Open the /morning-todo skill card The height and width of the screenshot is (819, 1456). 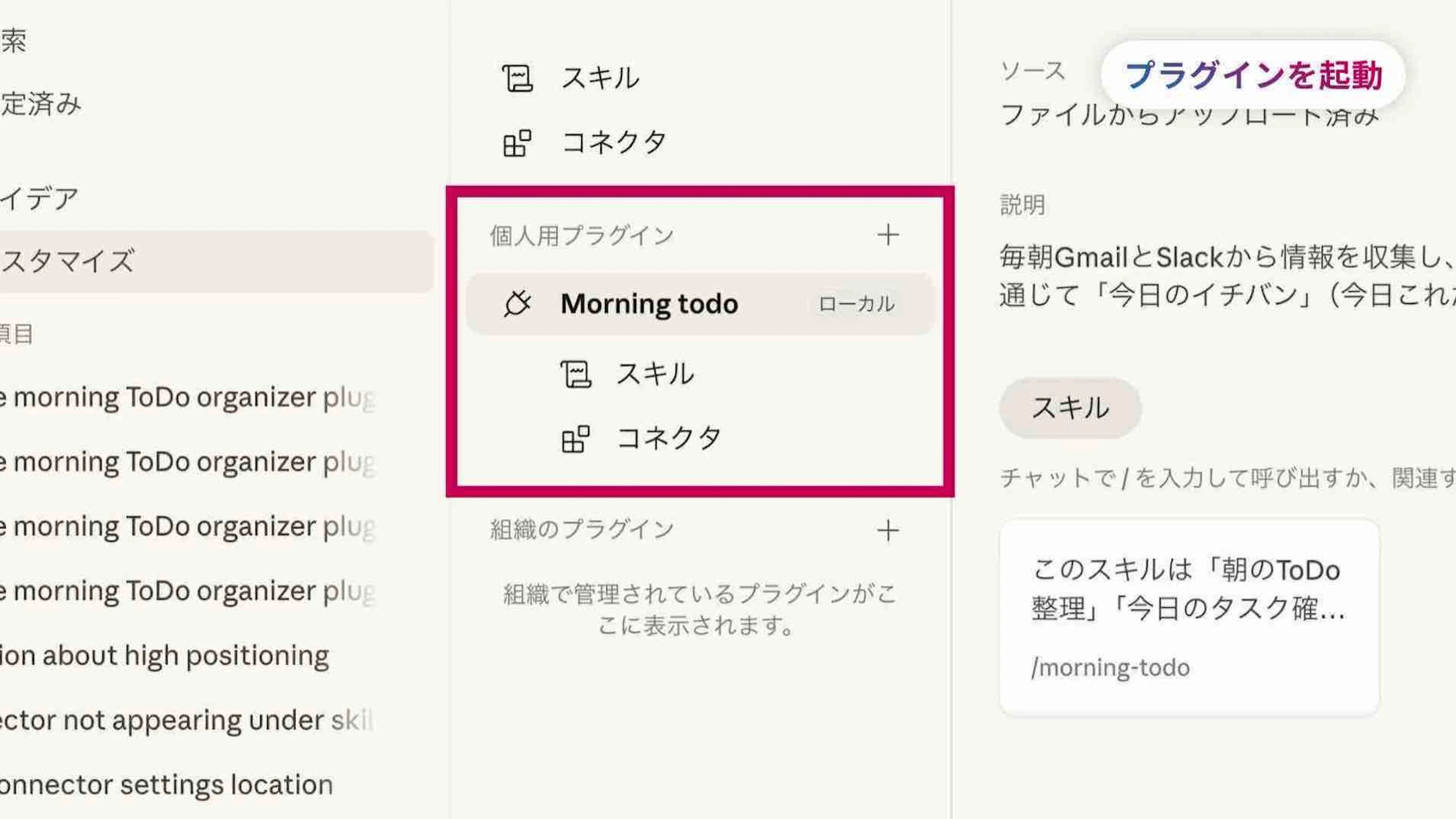(x=1189, y=617)
